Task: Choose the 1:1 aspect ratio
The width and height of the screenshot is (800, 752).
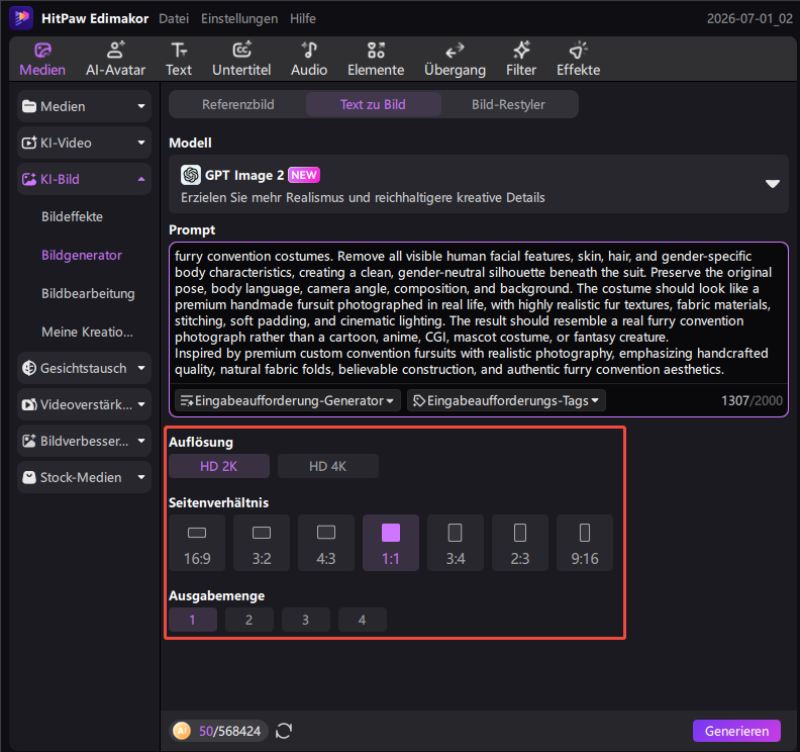Action: (391, 543)
